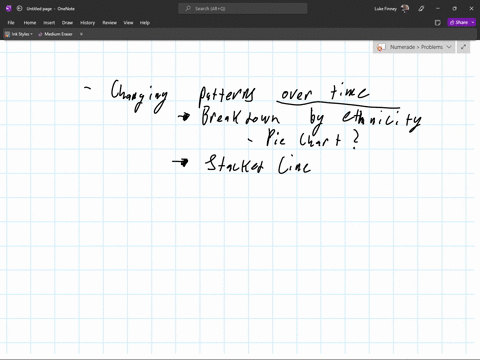This screenshot has height=360, width=480.
Task: Open the Draw ribbon tab
Action: (x=67, y=23)
